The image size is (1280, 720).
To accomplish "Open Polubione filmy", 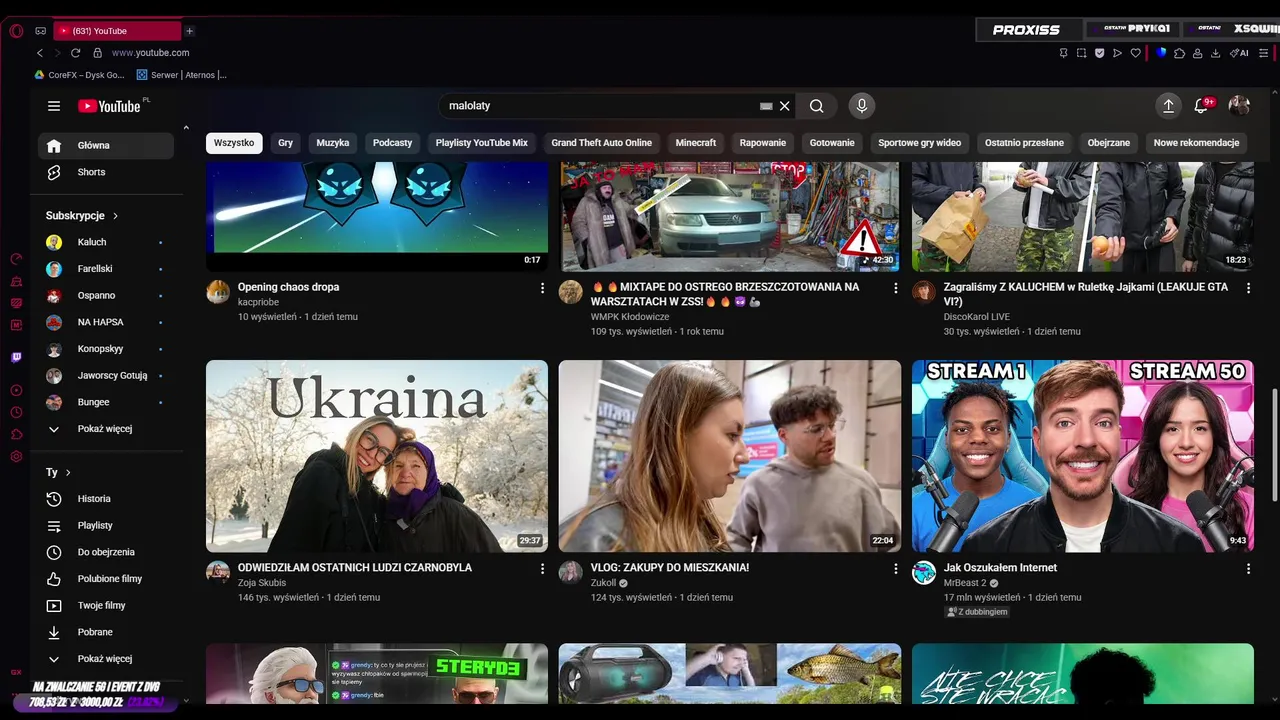I will pos(106,579).
